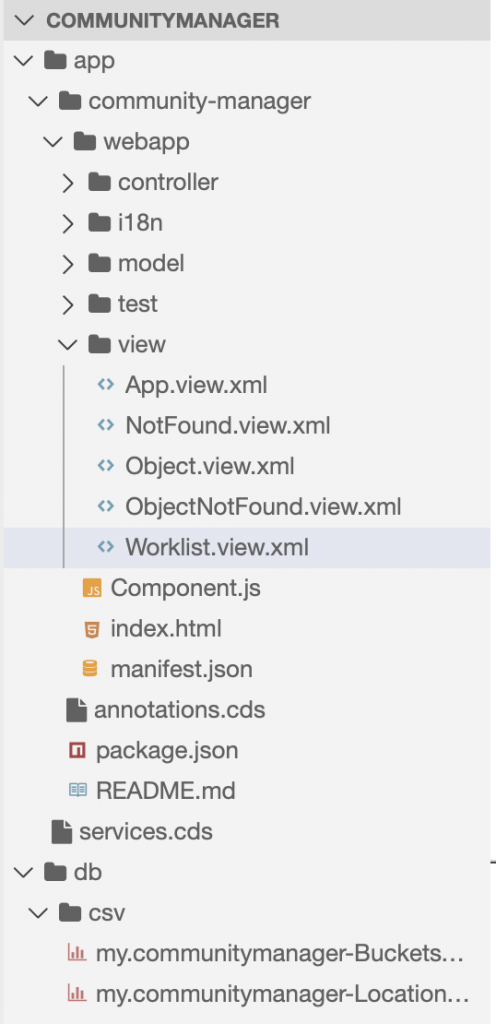Click the HTML5 icon beside index.html
The image size is (496, 1024).
(92, 630)
